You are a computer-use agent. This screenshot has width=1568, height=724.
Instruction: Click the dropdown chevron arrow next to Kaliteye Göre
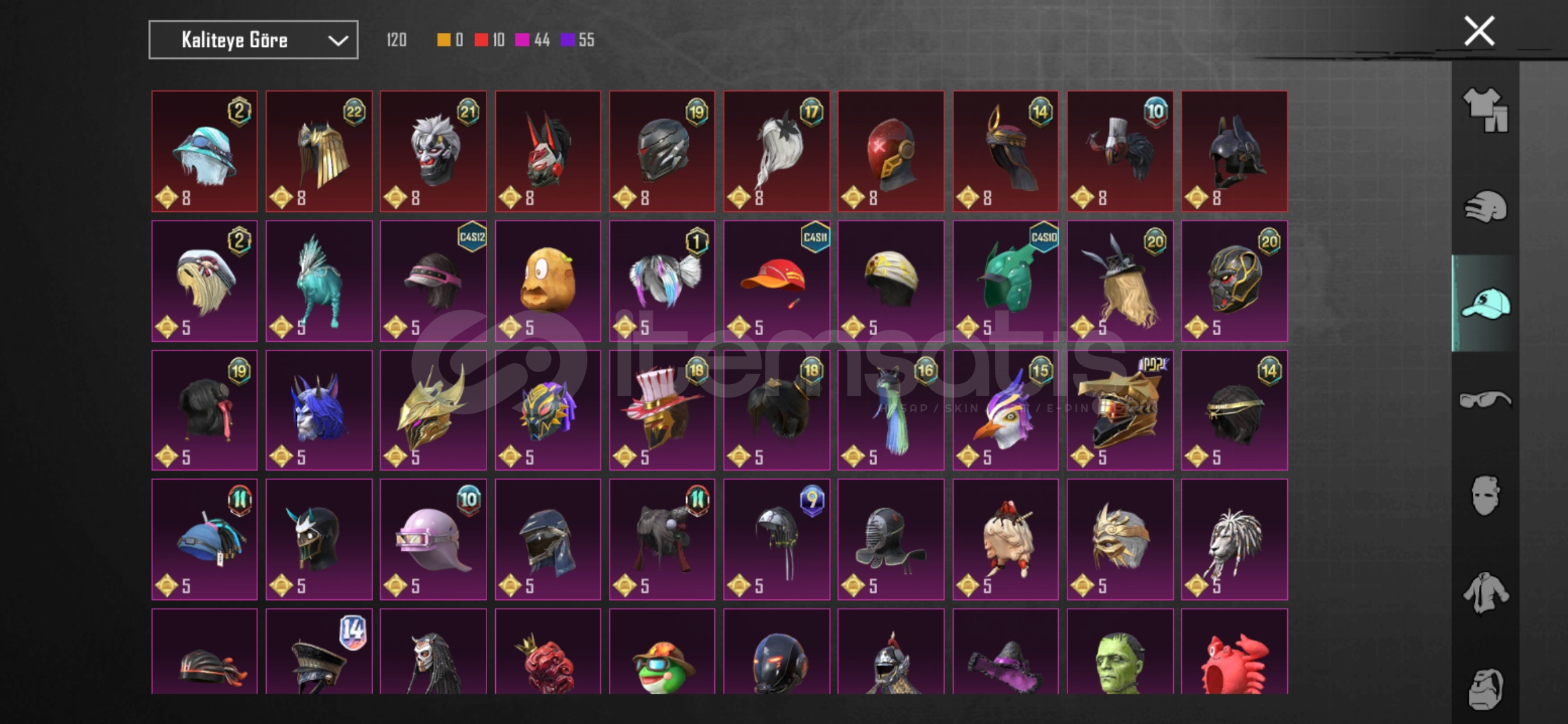pyautogui.click(x=338, y=41)
